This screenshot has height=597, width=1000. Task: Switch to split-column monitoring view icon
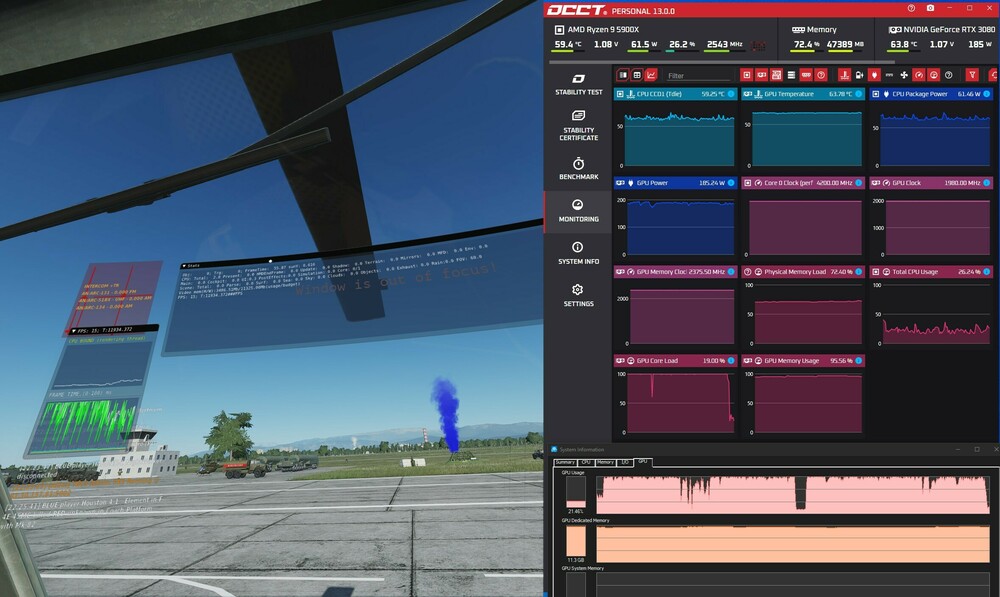624,75
